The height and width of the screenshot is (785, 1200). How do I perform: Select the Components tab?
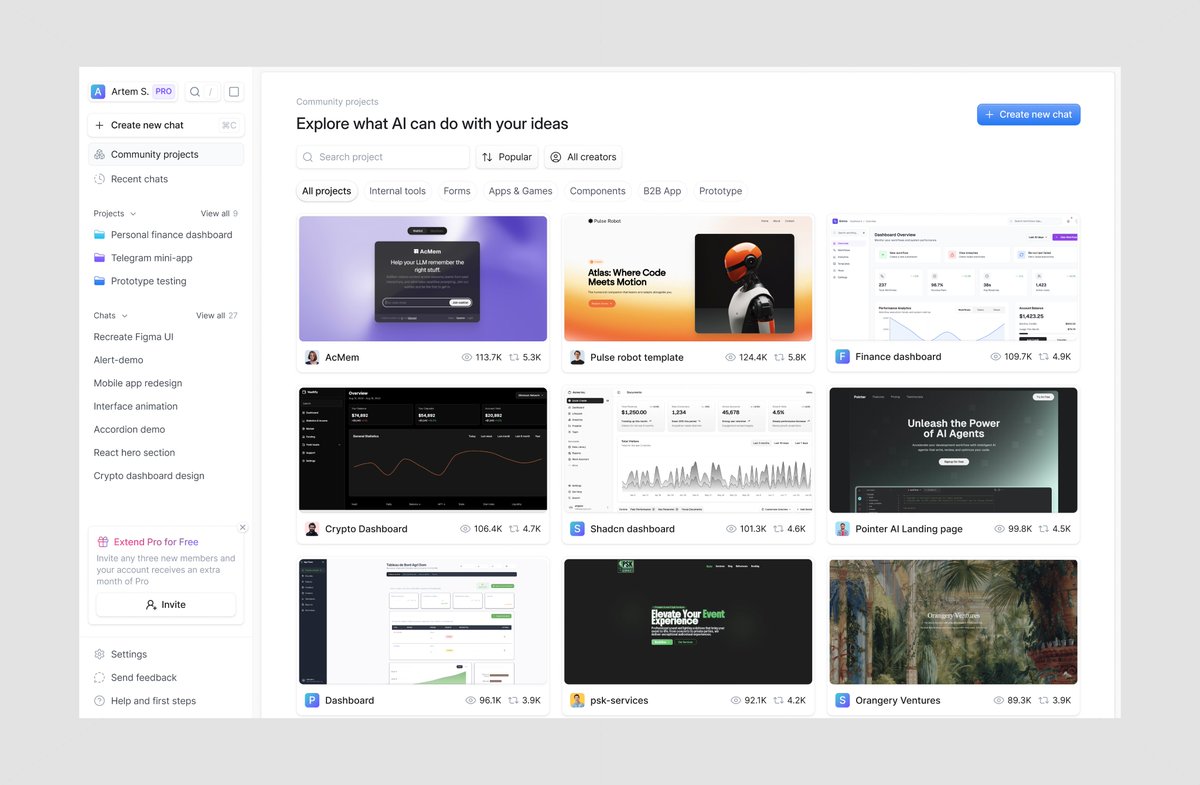pyautogui.click(x=598, y=191)
